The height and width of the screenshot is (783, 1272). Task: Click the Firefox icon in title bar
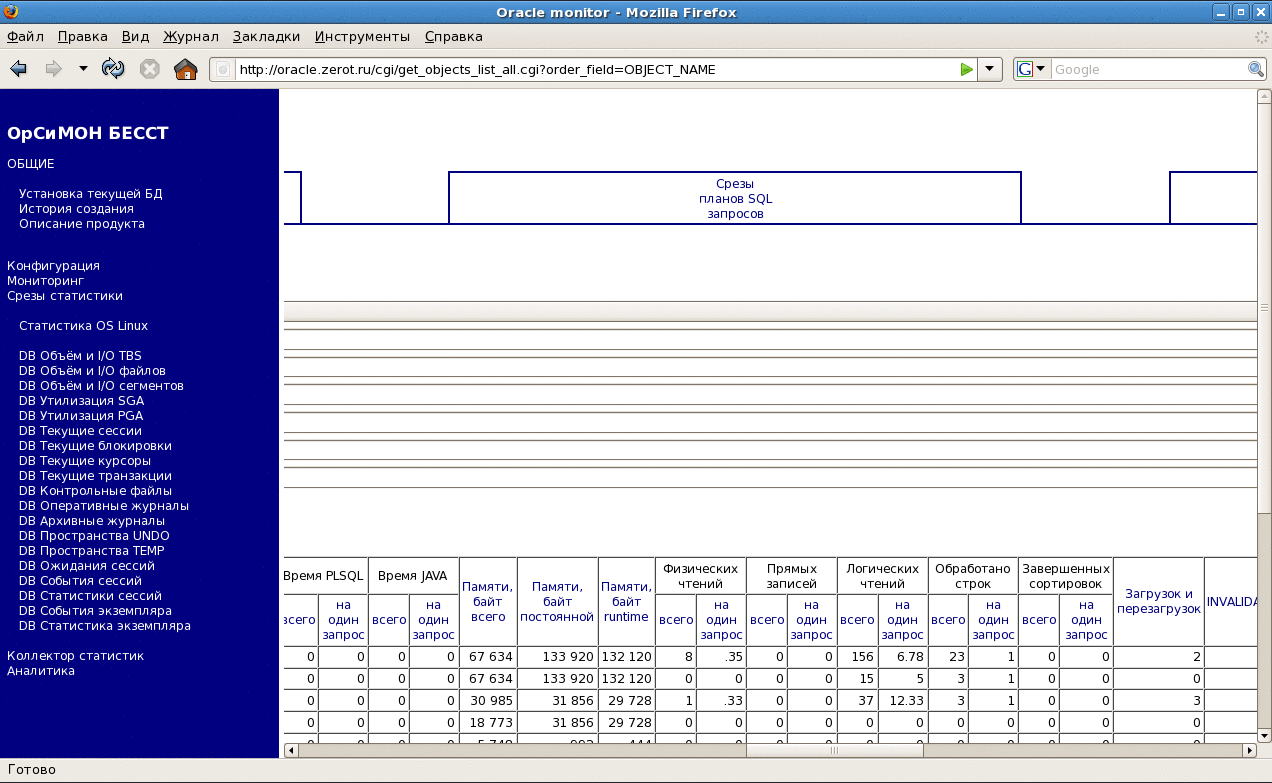click(11, 12)
